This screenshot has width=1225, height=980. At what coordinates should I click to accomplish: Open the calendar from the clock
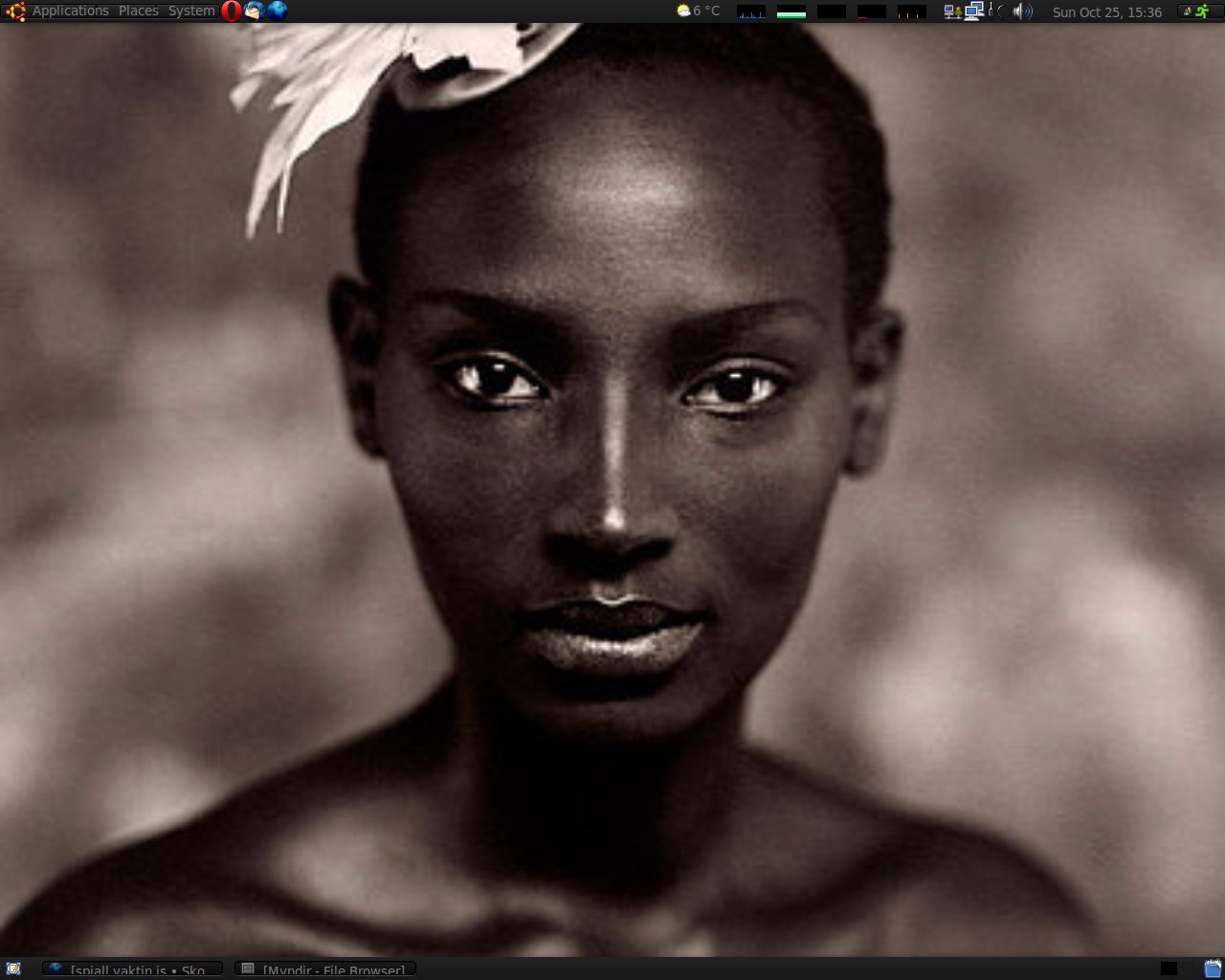1106,12
